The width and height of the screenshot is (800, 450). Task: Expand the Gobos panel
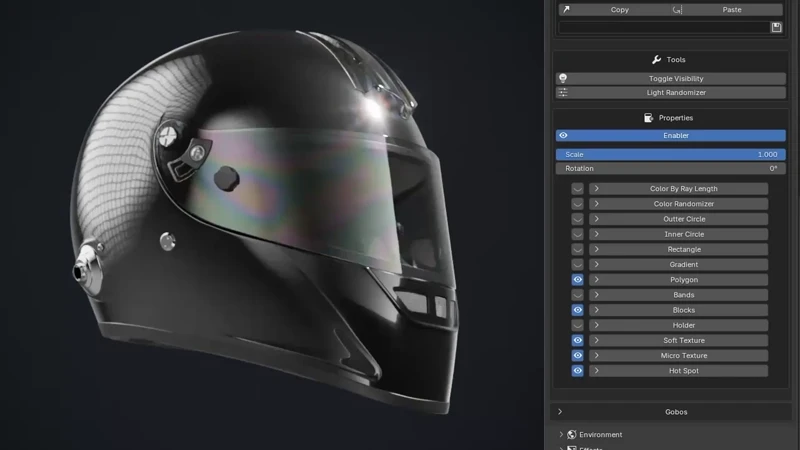click(560, 412)
